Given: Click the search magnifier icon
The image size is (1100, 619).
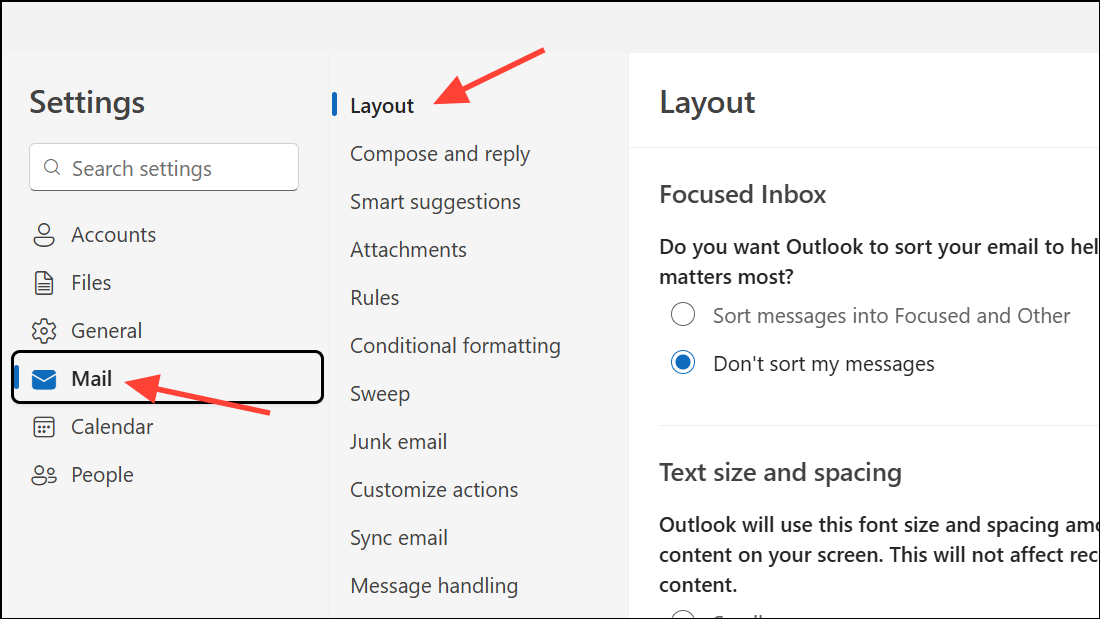Looking at the screenshot, I should (52, 167).
